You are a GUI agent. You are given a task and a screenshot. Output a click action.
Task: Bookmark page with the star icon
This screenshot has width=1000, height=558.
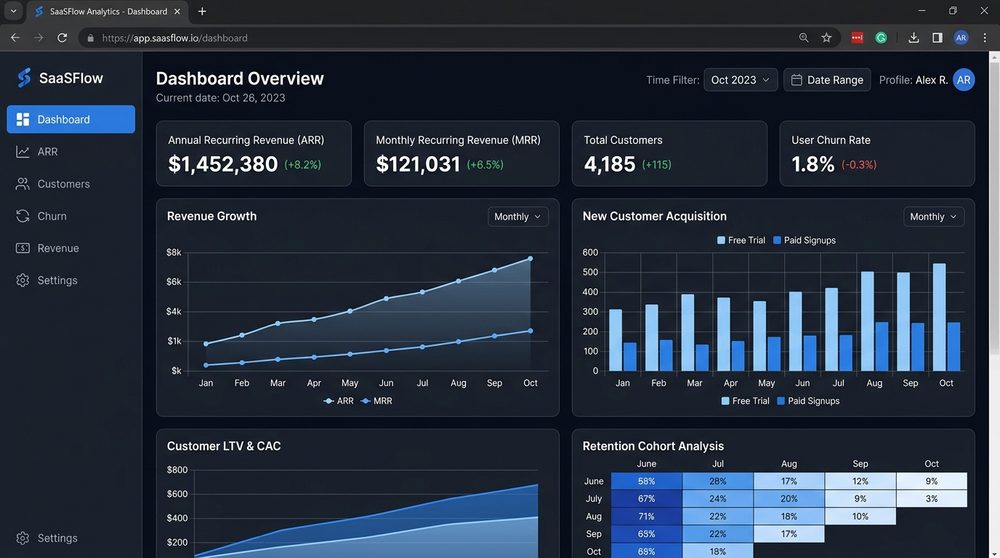pyautogui.click(x=827, y=38)
